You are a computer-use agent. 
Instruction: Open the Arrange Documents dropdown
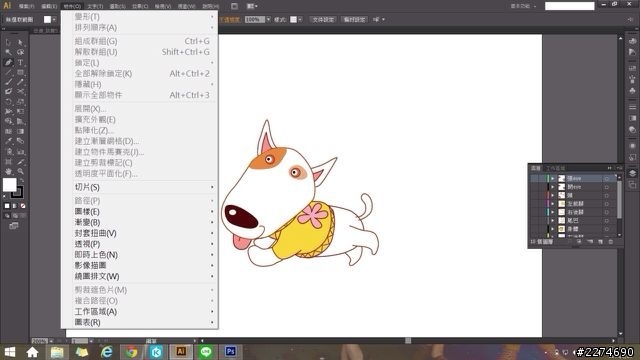[252, 6]
